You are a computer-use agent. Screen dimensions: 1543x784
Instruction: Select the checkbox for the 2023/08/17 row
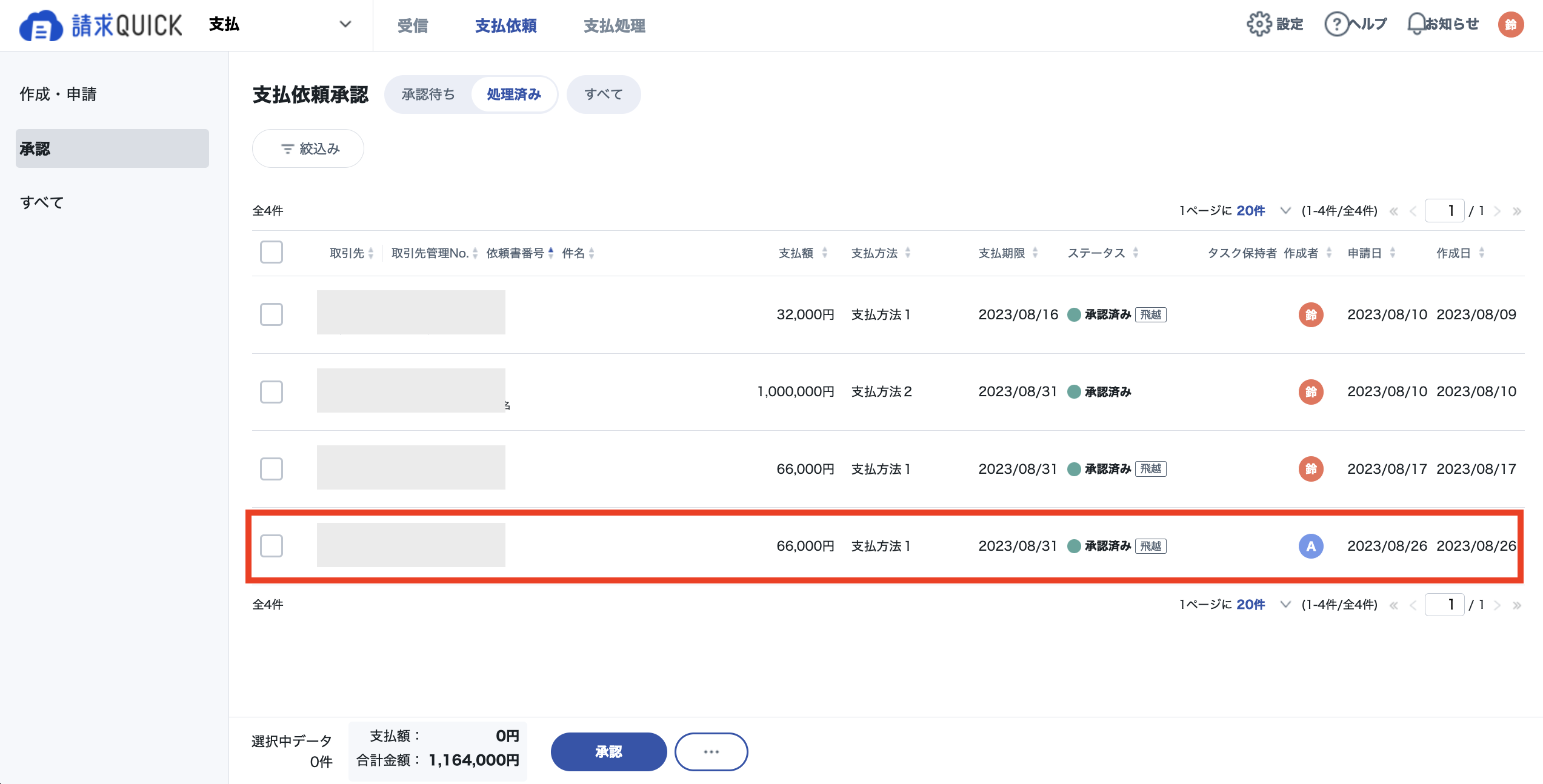272,469
